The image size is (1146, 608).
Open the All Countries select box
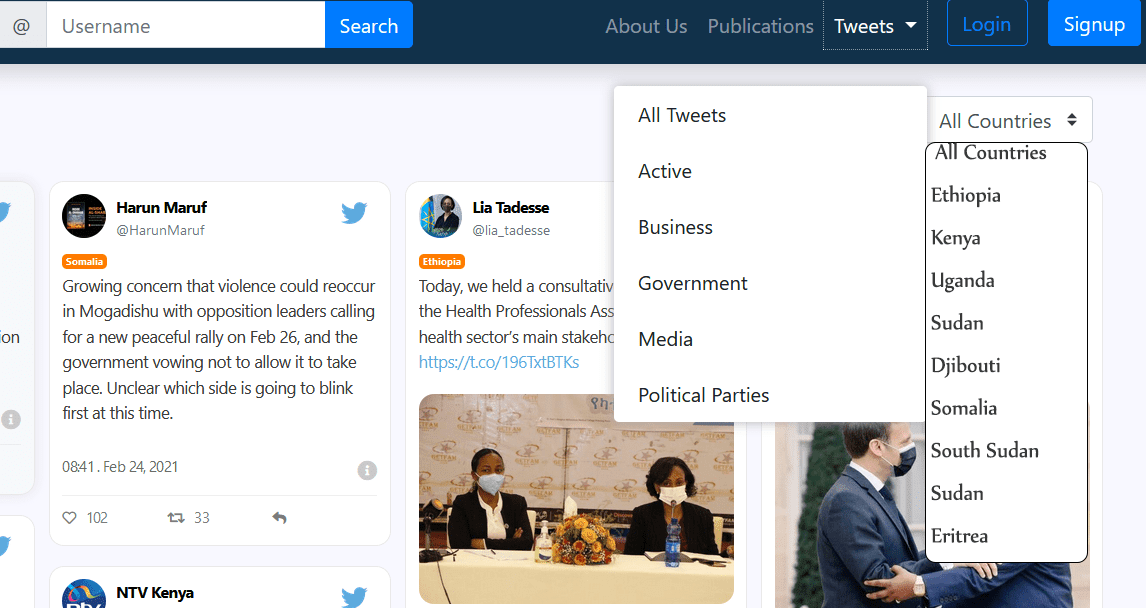point(1009,120)
